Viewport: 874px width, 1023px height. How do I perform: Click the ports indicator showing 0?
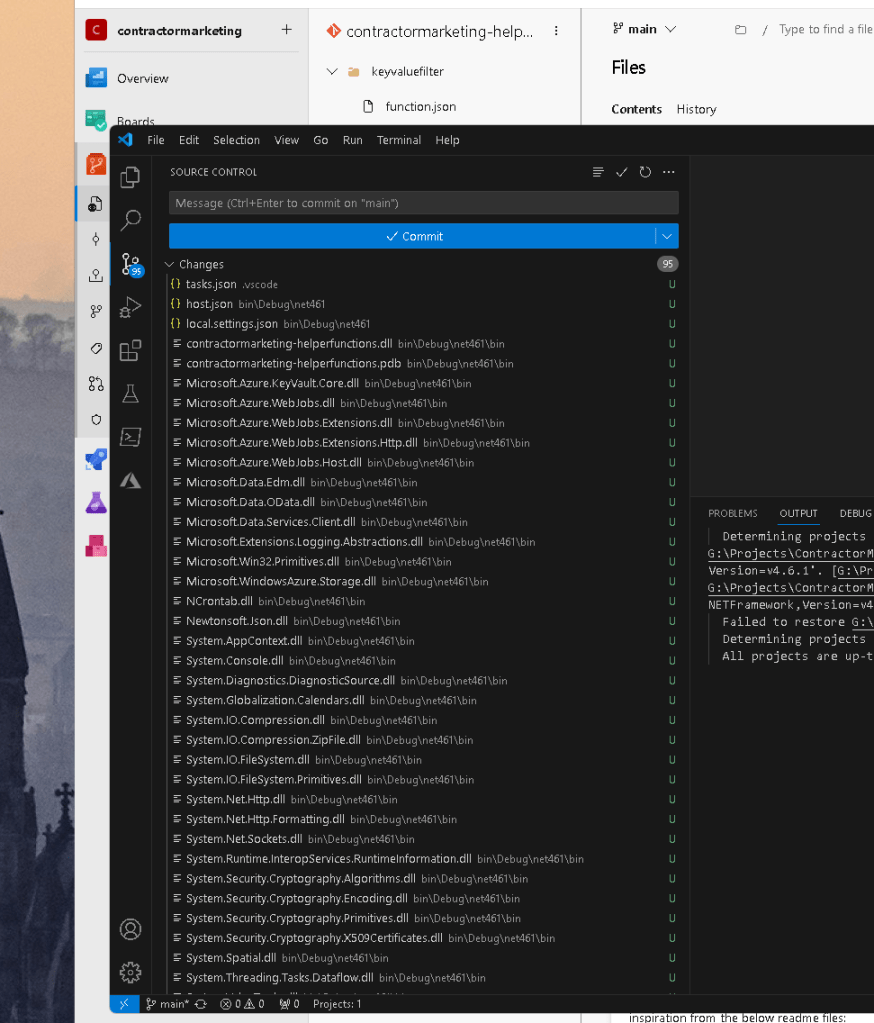[x=289, y=1004]
